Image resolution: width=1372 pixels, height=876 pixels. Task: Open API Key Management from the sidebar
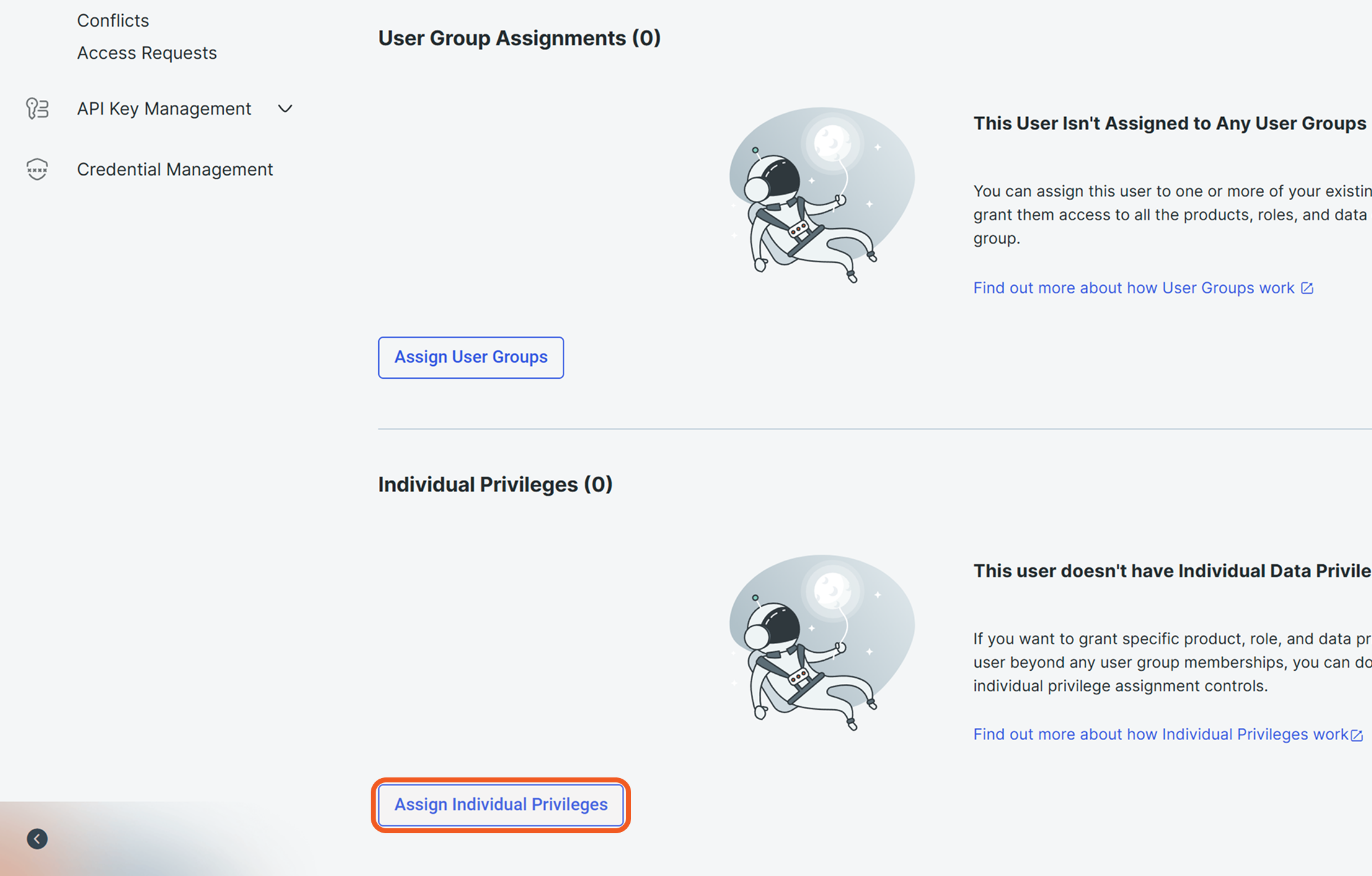pos(164,108)
